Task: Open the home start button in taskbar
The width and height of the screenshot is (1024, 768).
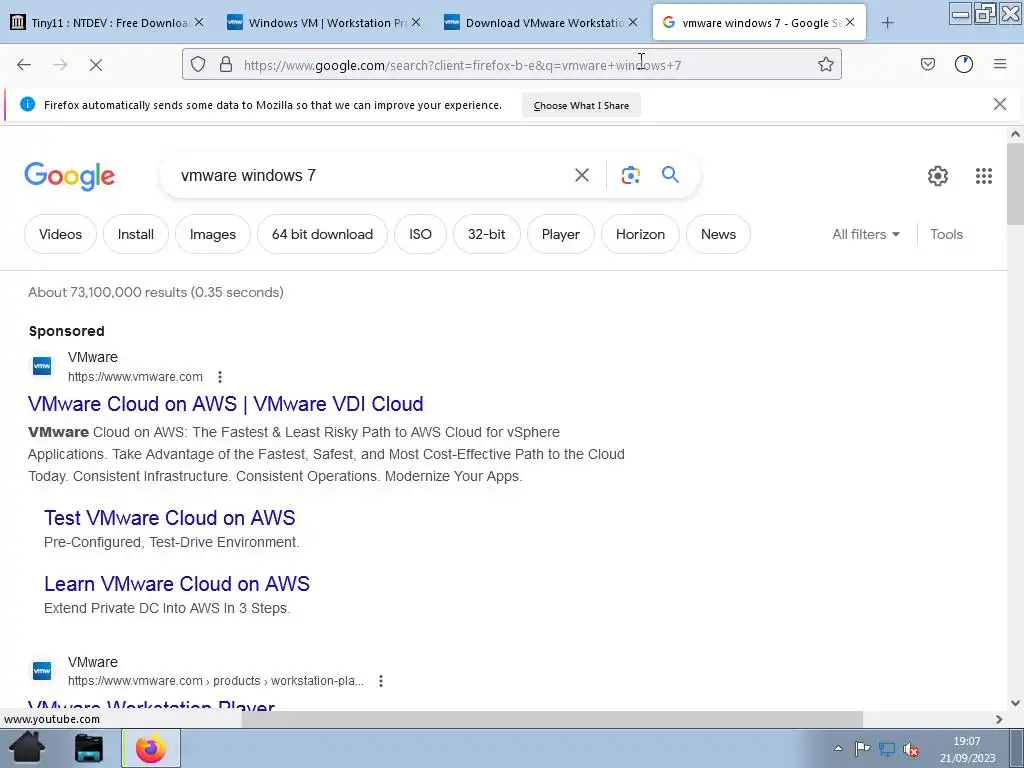Action: click(27, 748)
